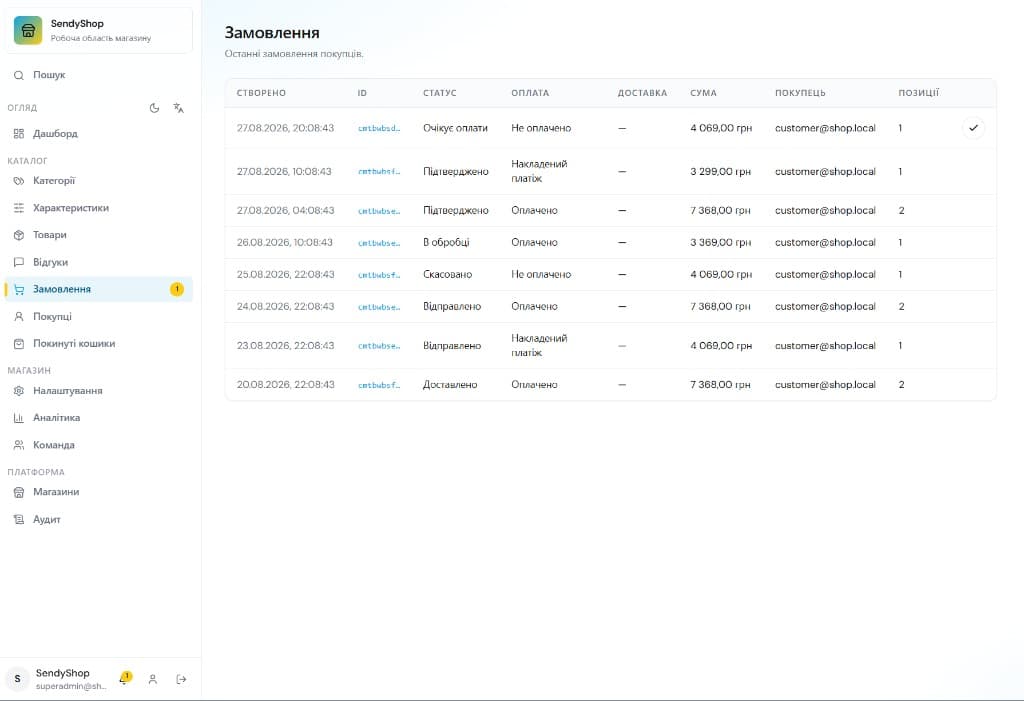Image resolution: width=1024 pixels, height=701 pixels.
Task: Click the Статус column header
Action: (x=440, y=93)
